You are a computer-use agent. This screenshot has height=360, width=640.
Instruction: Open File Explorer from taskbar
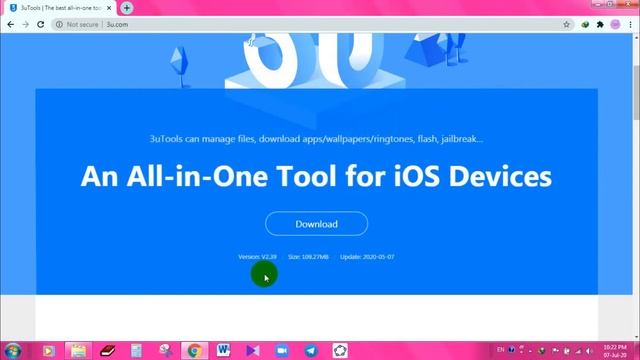tap(78, 351)
